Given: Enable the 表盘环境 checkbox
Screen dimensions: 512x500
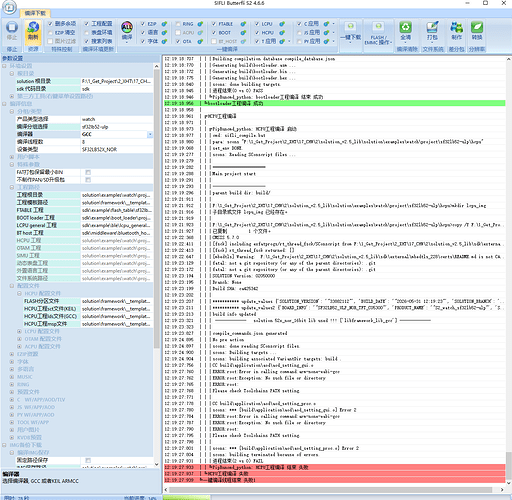Looking at the screenshot, I should point(87,32).
